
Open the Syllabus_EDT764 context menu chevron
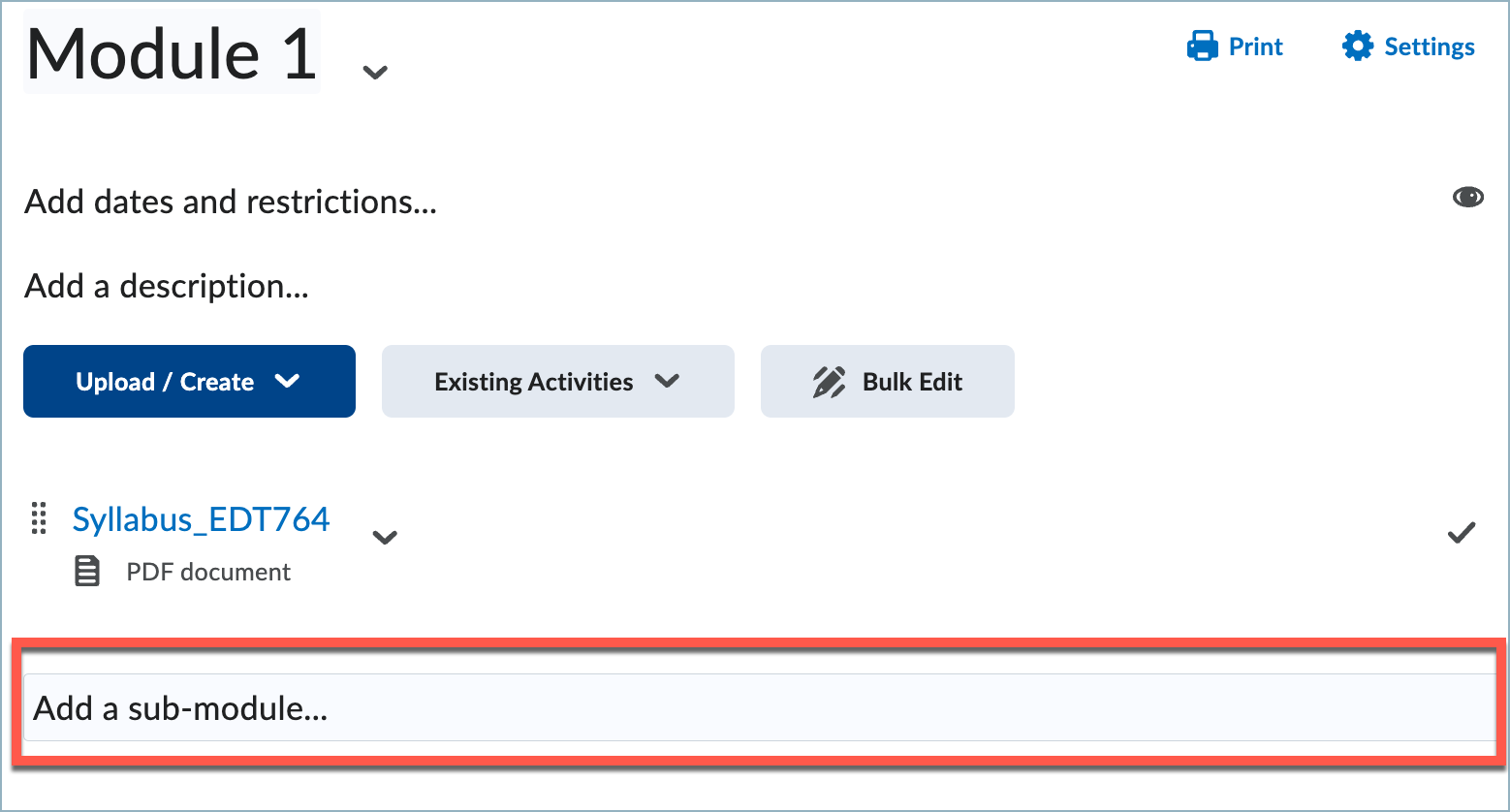pos(385,537)
